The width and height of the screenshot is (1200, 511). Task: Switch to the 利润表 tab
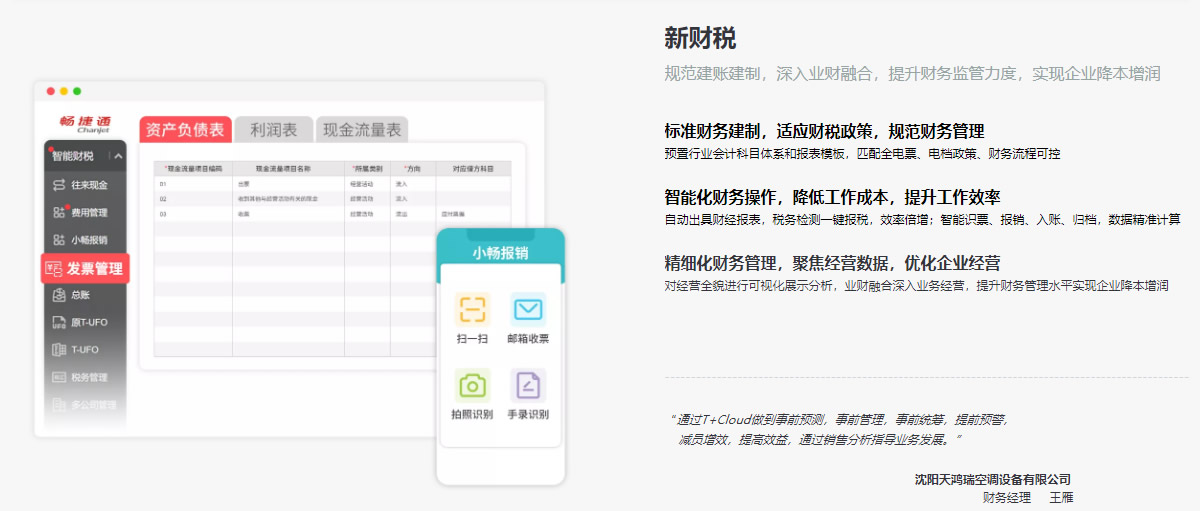coord(273,129)
